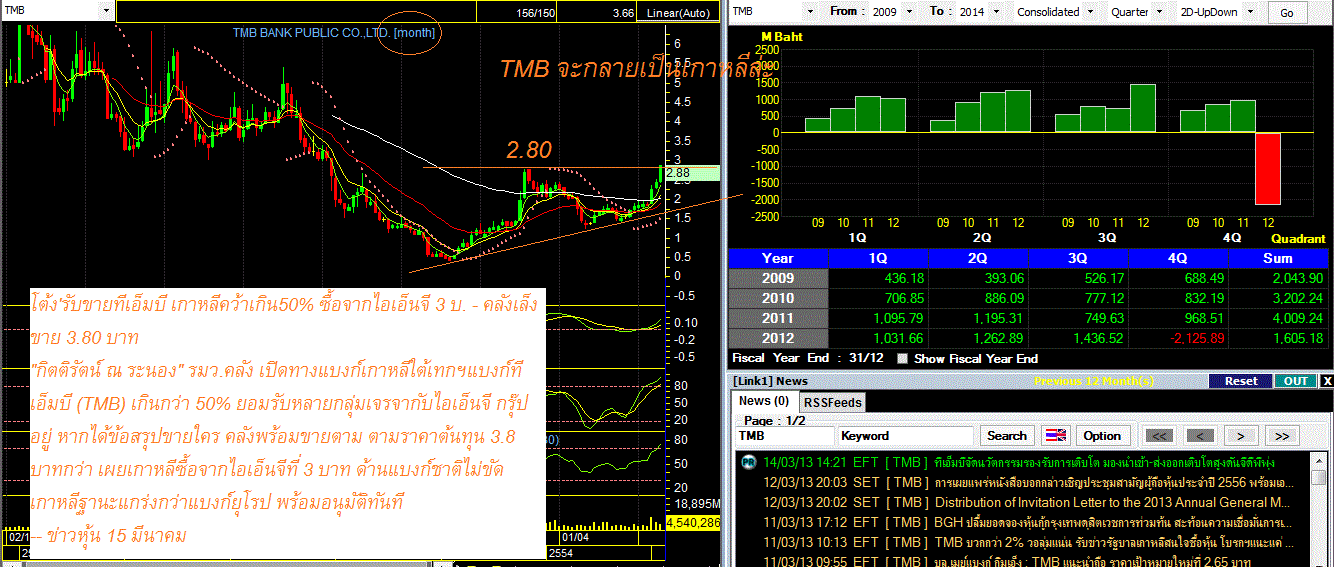Click the Linear(Auto) scale button
This screenshot has width=1334, height=567.
point(678,12)
